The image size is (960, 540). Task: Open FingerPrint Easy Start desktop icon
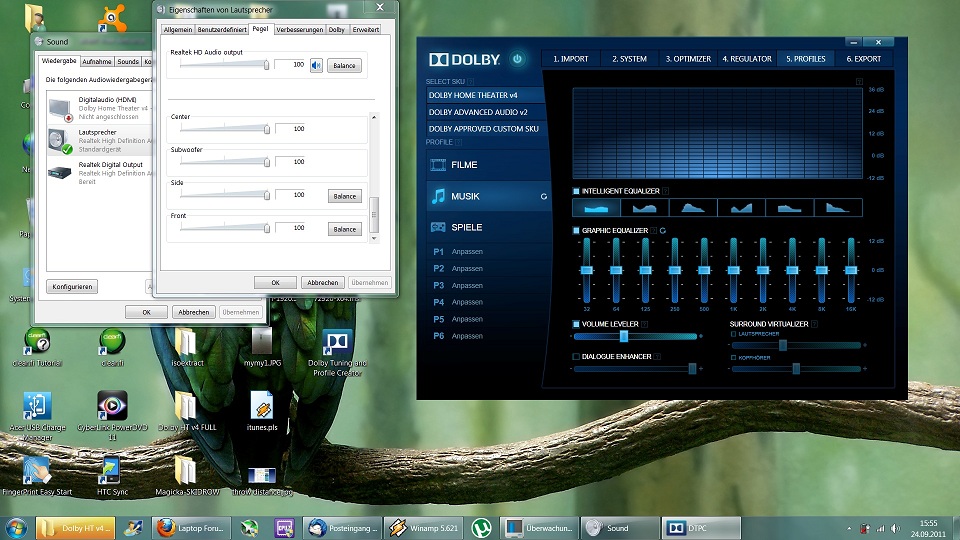pos(37,476)
